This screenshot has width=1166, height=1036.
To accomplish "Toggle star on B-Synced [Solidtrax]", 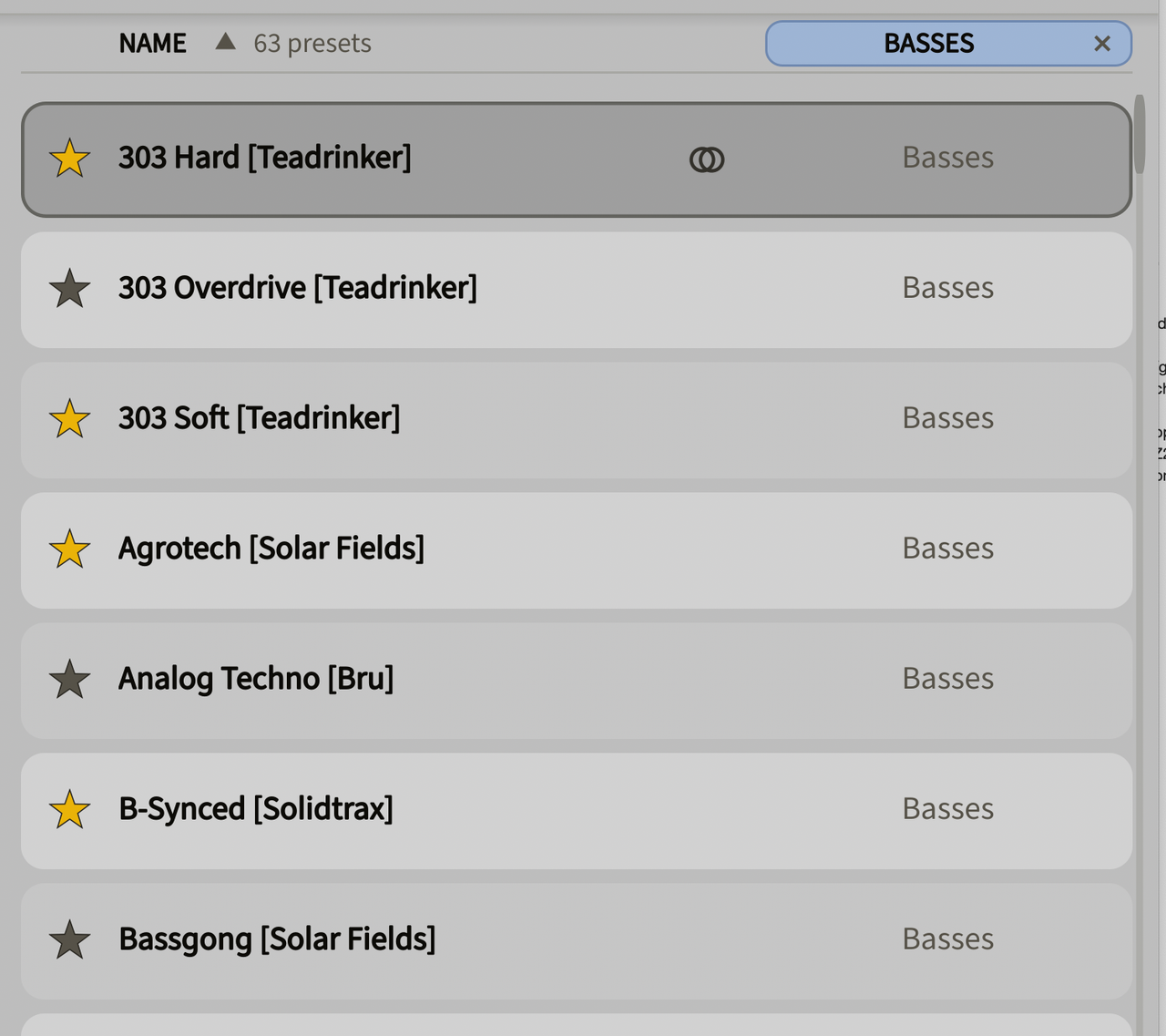I will [69, 810].
